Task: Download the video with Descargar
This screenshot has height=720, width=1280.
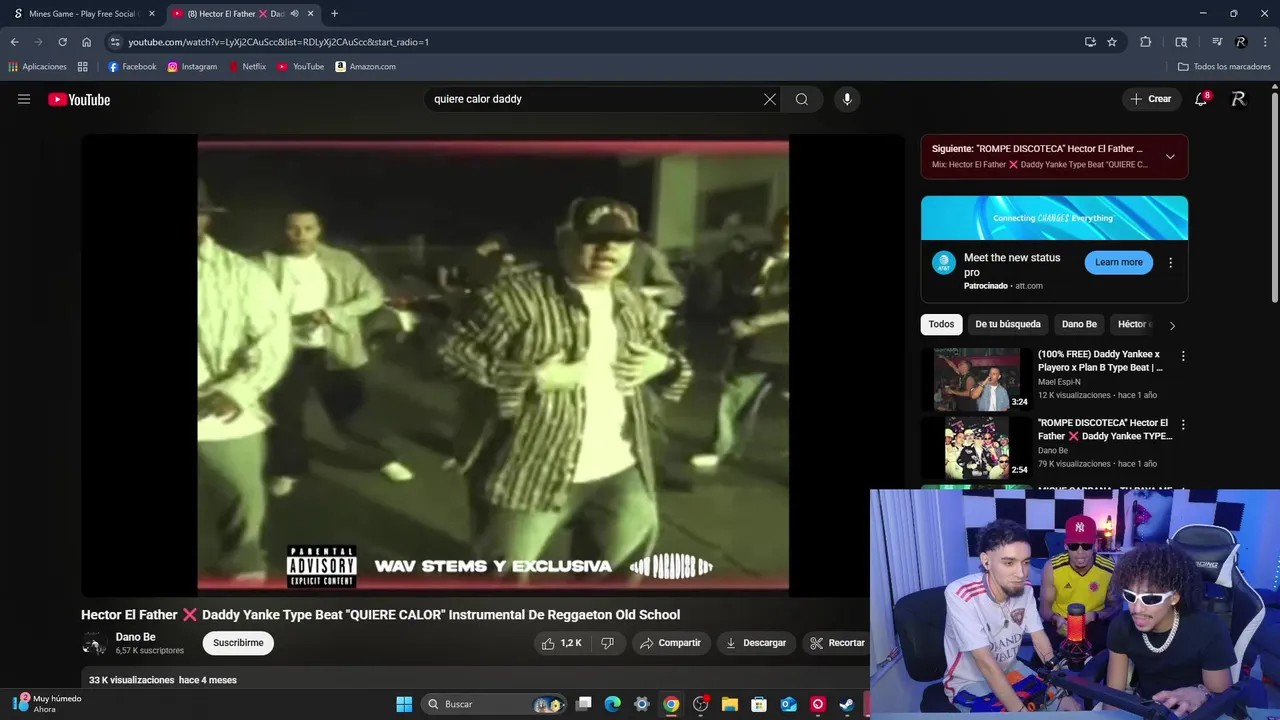Action: (x=756, y=643)
